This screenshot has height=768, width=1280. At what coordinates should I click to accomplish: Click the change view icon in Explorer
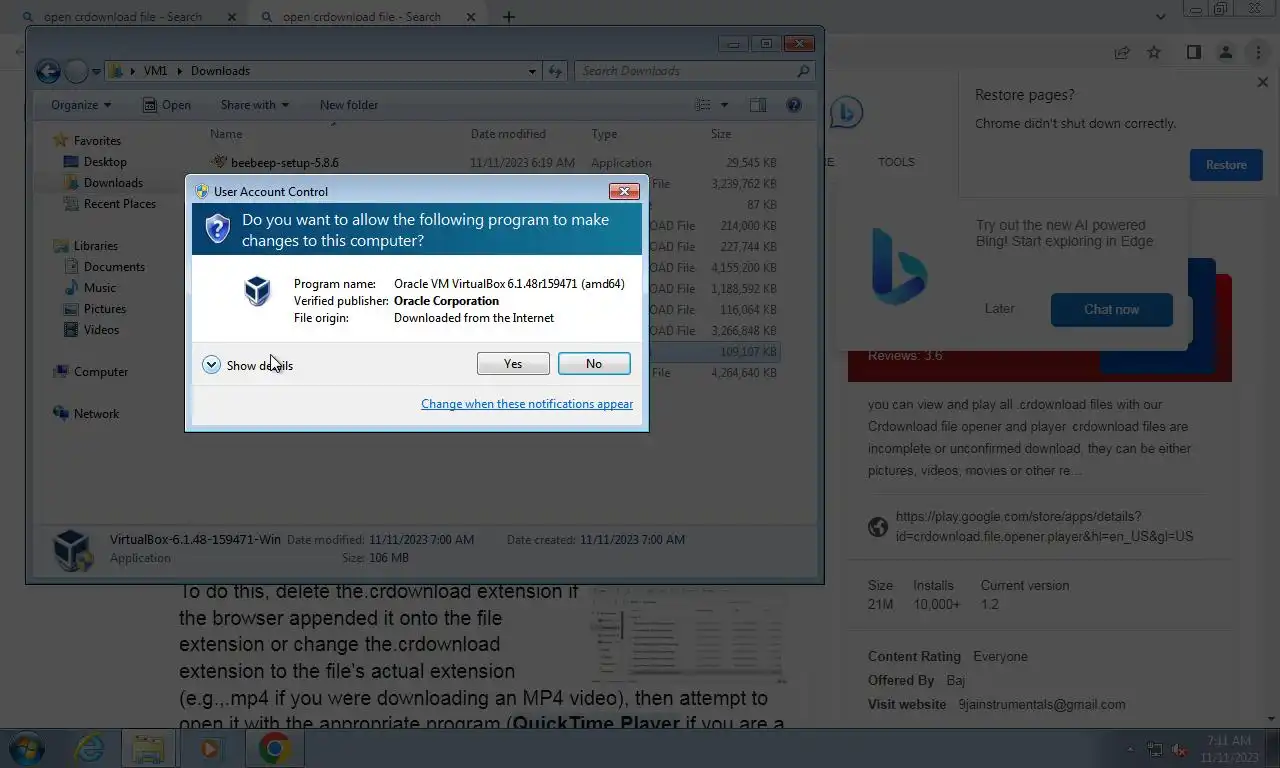click(703, 105)
